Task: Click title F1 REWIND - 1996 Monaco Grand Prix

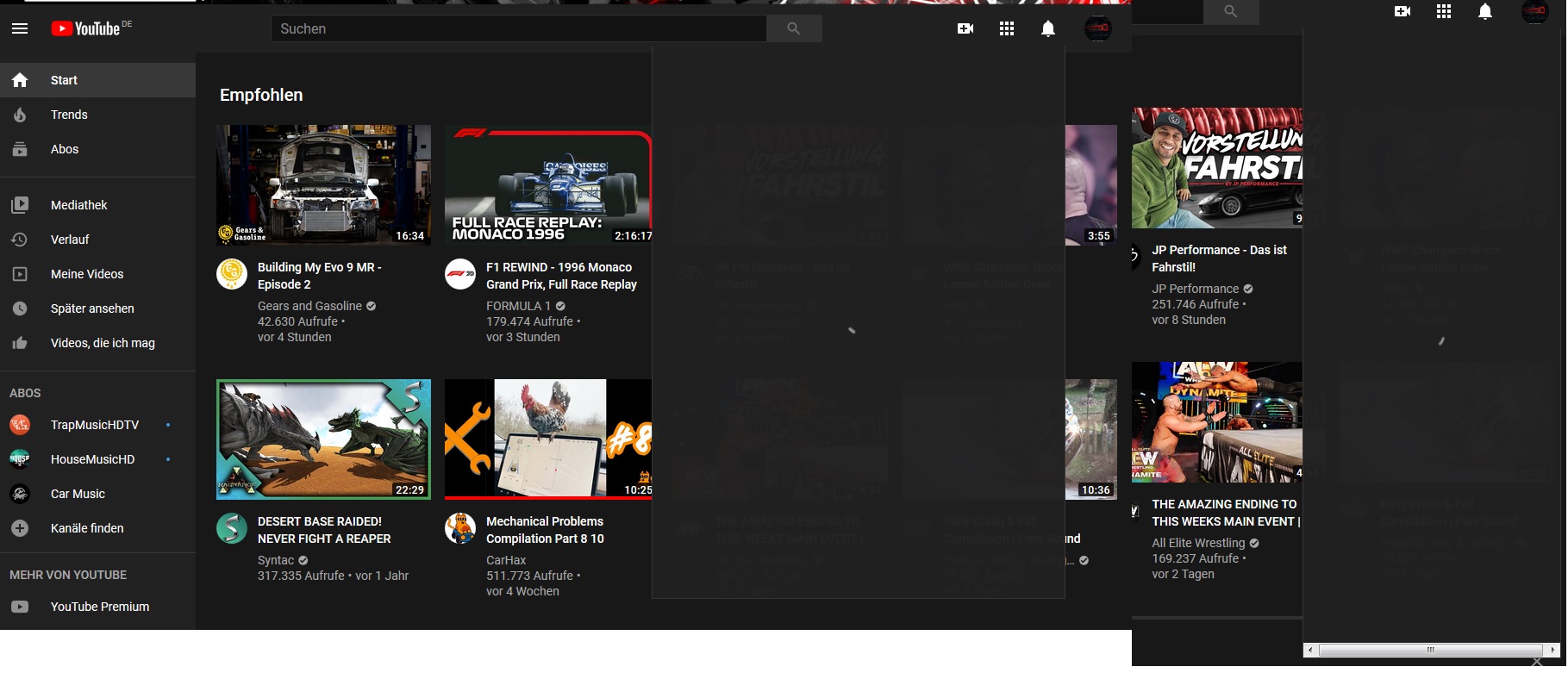Action: (561, 276)
